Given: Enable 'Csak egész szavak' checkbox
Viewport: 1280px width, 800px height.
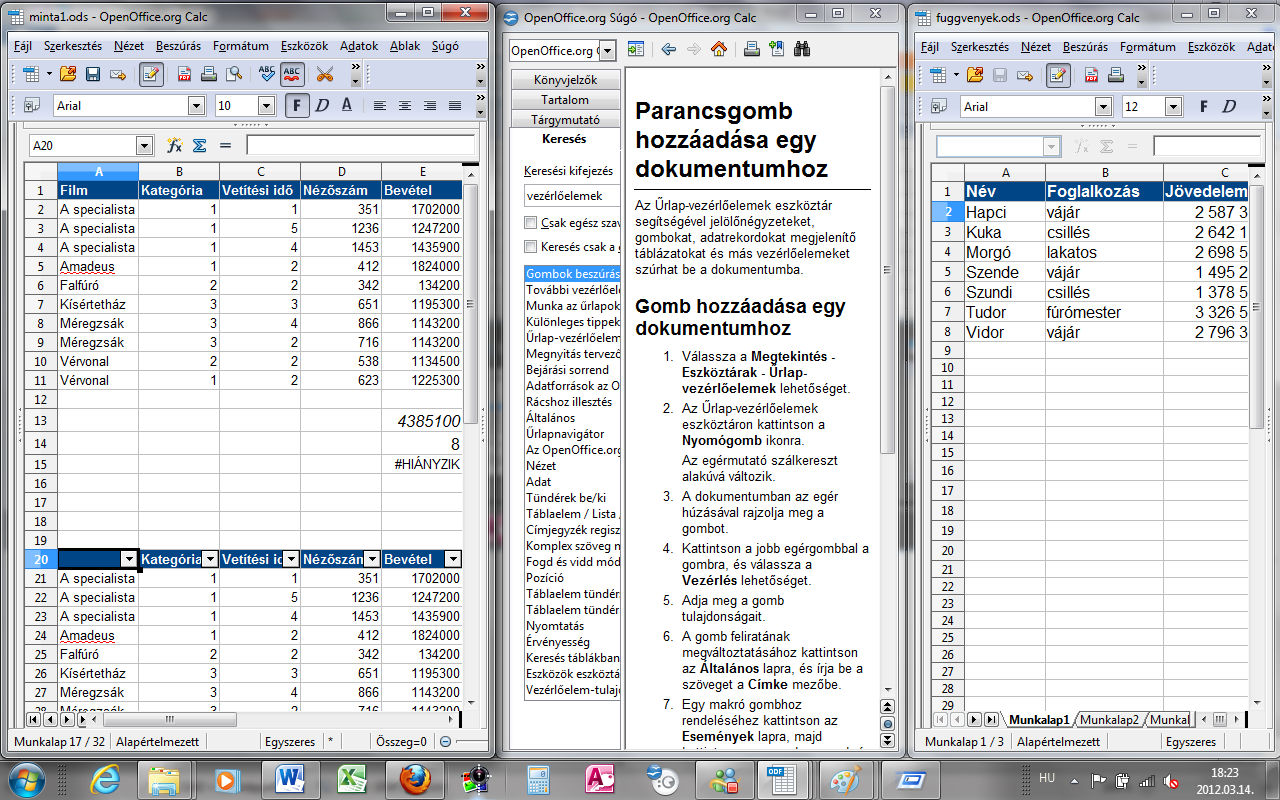Looking at the screenshot, I should [x=531, y=222].
